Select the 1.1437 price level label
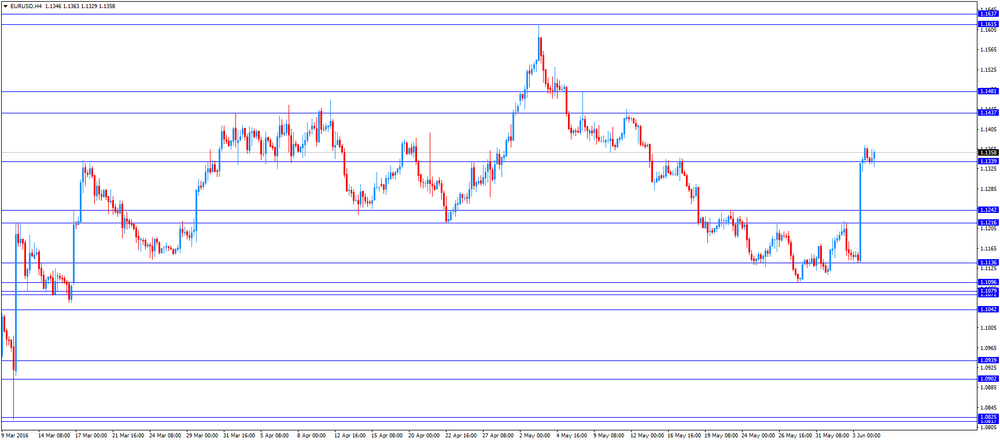1000x442 pixels. click(x=988, y=112)
